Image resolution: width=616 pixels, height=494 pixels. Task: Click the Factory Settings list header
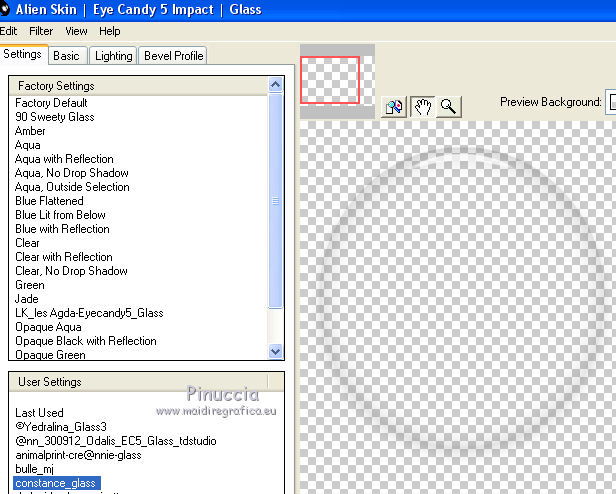138,86
